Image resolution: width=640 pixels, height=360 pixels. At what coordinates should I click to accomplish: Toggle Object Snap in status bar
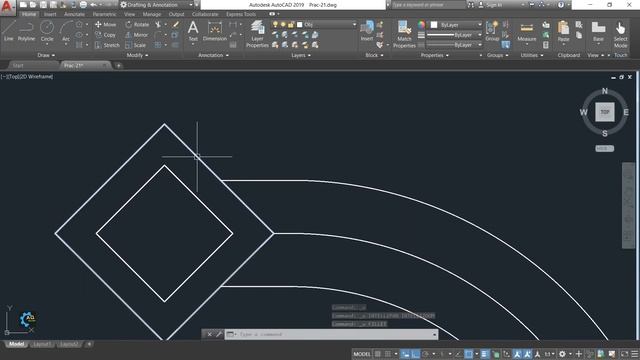469,354
